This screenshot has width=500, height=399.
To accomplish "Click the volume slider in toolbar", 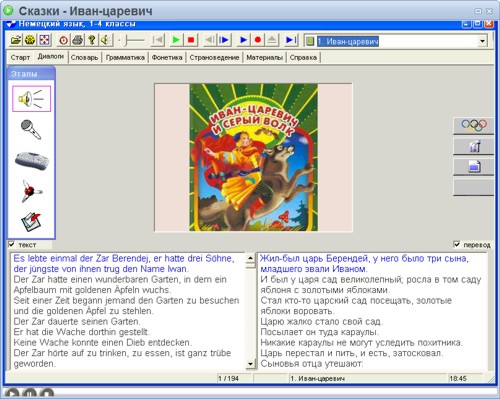I will pyautogui.click(x=133, y=41).
